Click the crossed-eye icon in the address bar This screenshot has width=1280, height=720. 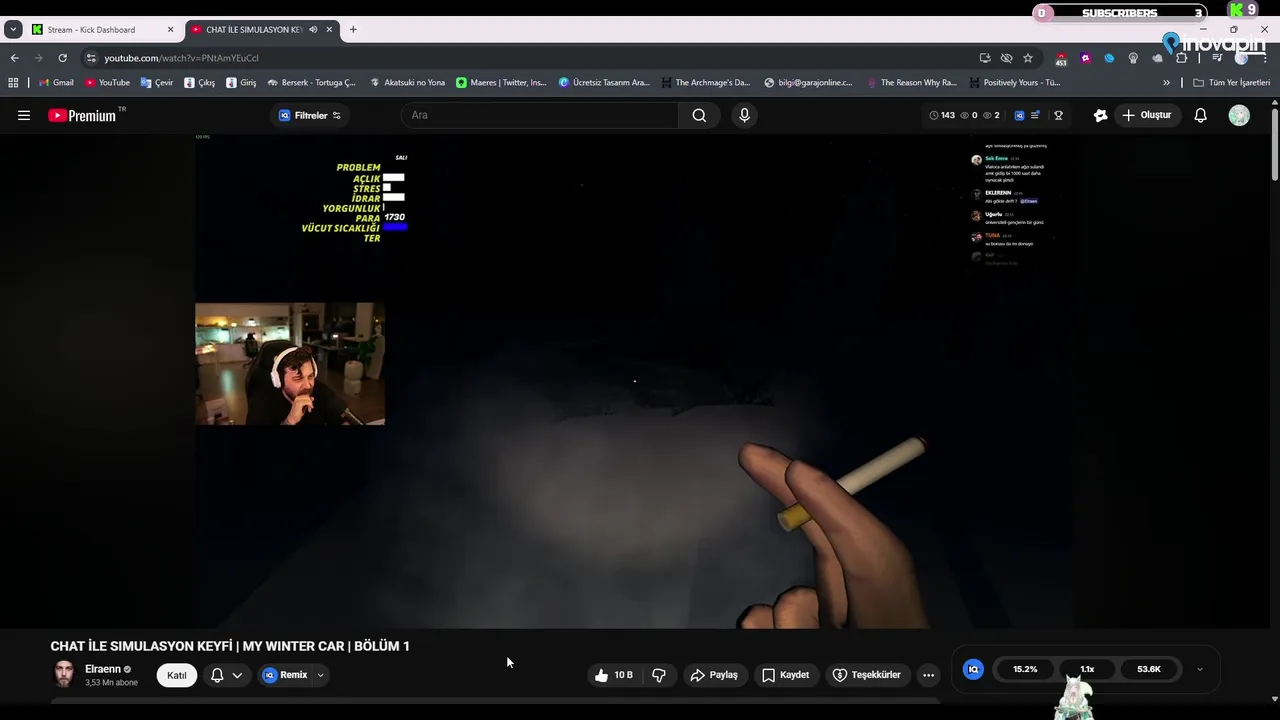[1007, 58]
